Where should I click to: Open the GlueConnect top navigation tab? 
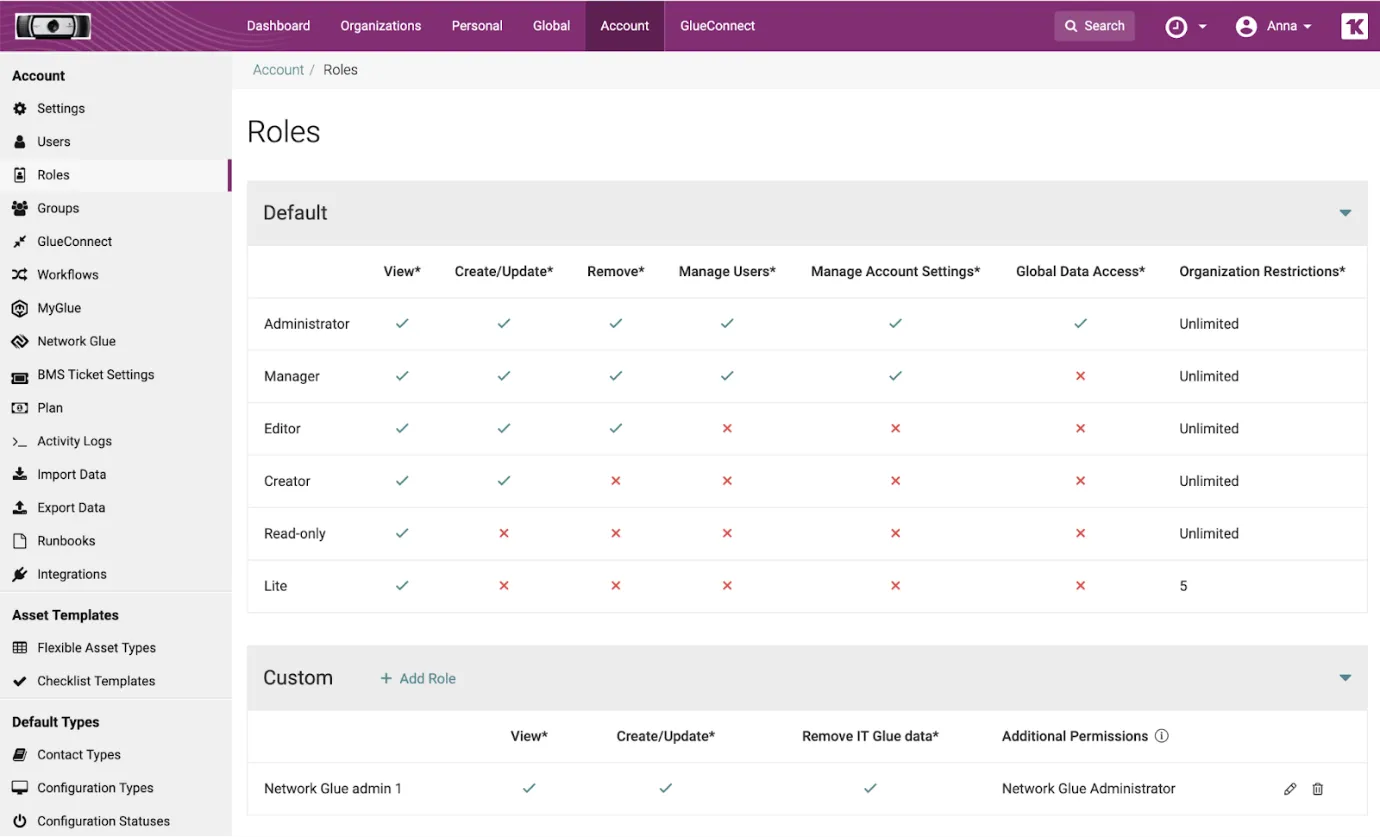717,26
